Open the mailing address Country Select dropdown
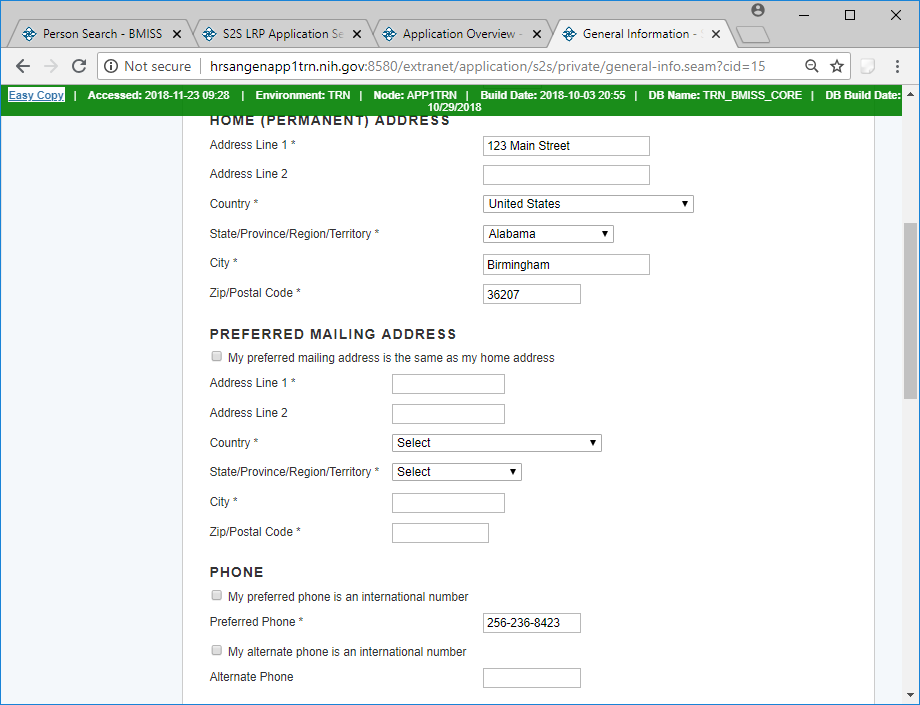Image resolution: width=920 pixels, height=705 pixels. click(496, 443)
